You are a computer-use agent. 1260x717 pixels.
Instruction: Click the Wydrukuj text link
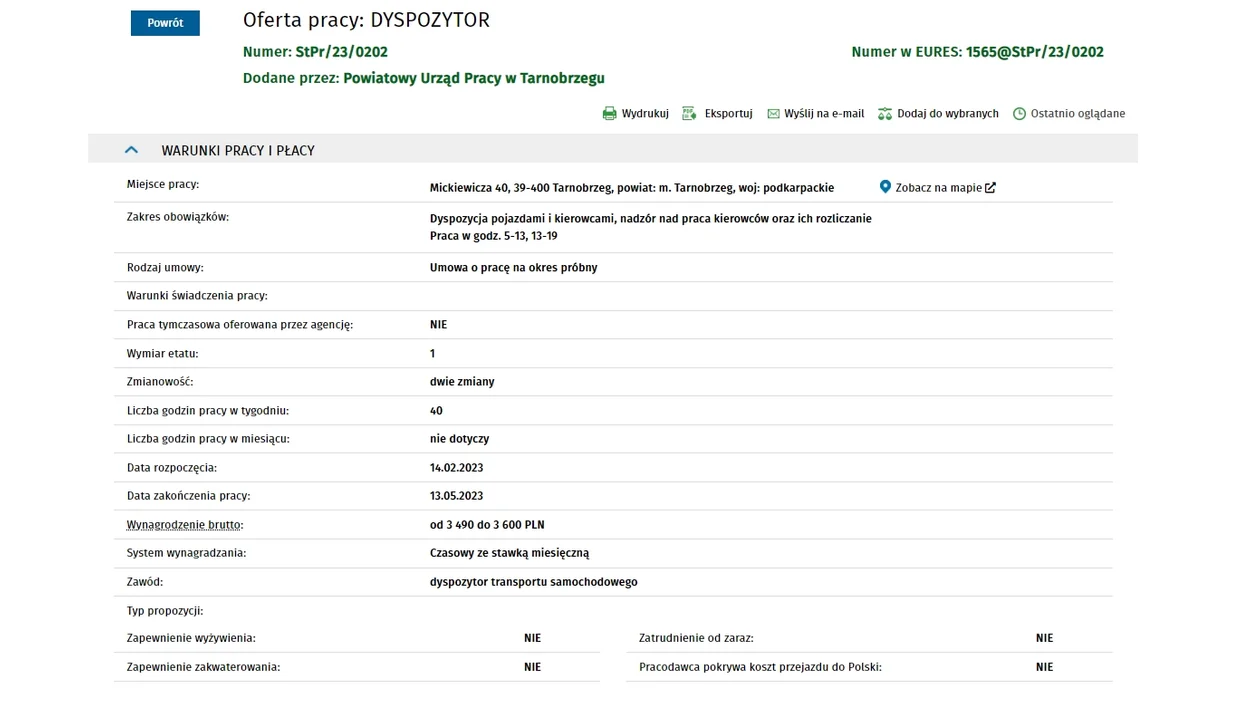click(x=645, y=114)
